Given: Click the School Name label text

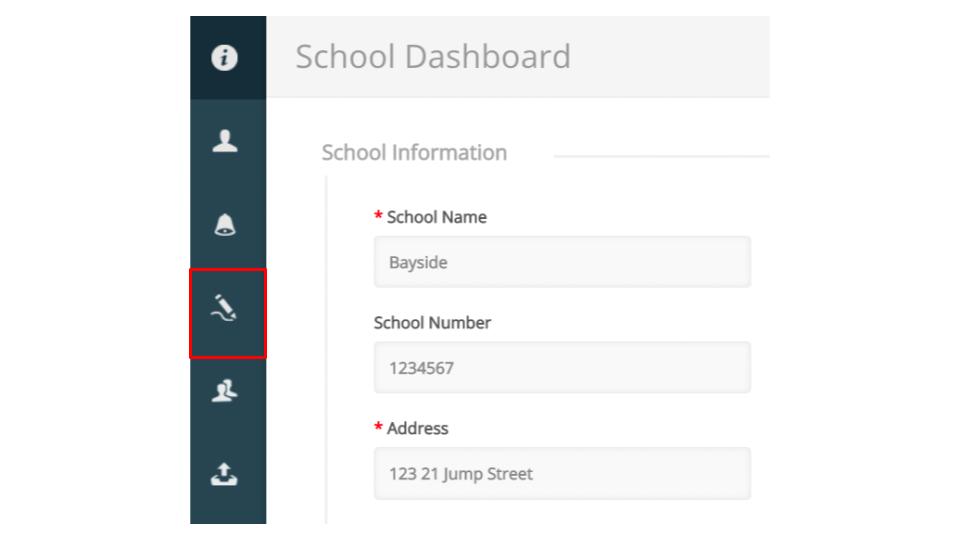Looking at the screenshot, I should coord(436,217).
